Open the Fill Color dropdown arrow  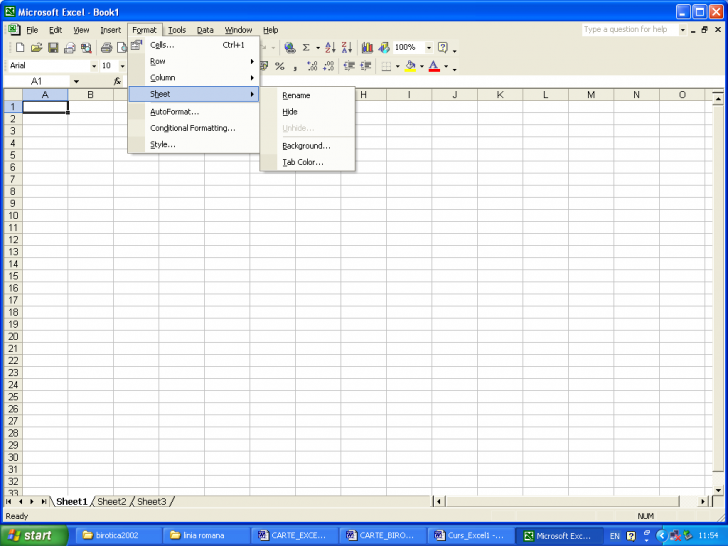[x=422, y=67]
